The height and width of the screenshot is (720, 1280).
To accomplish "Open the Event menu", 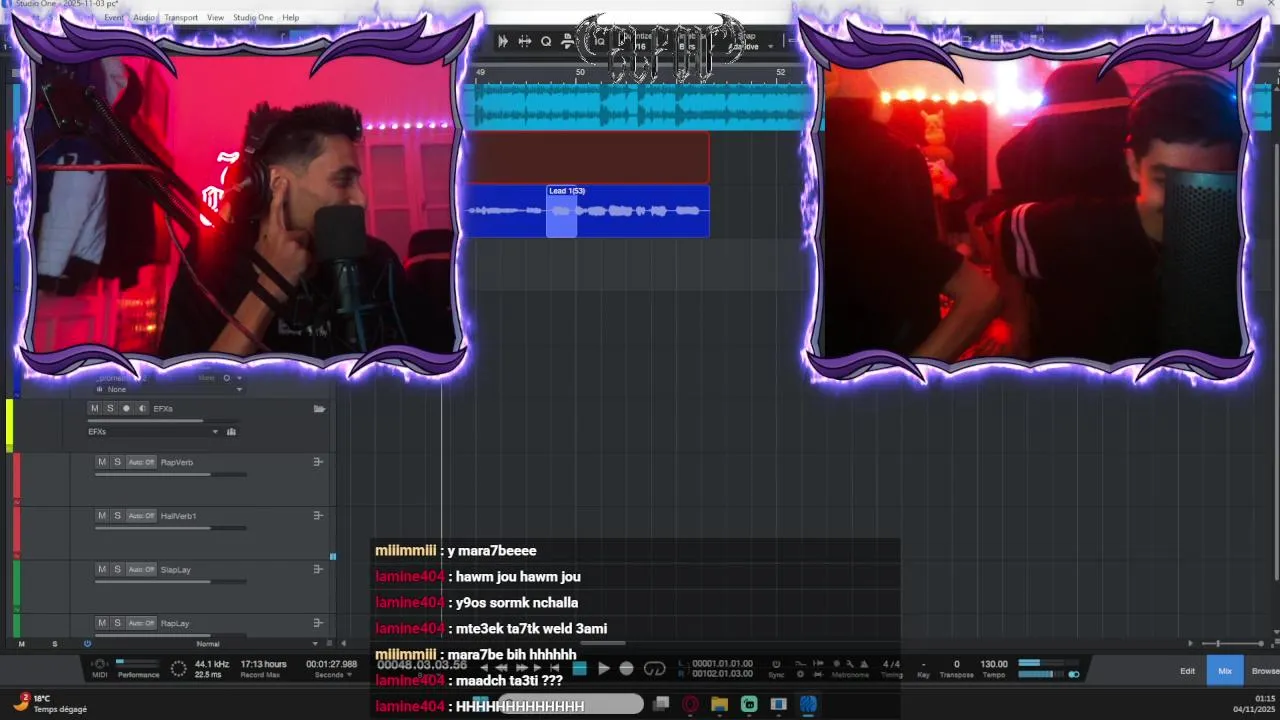I will coord(114,18).
